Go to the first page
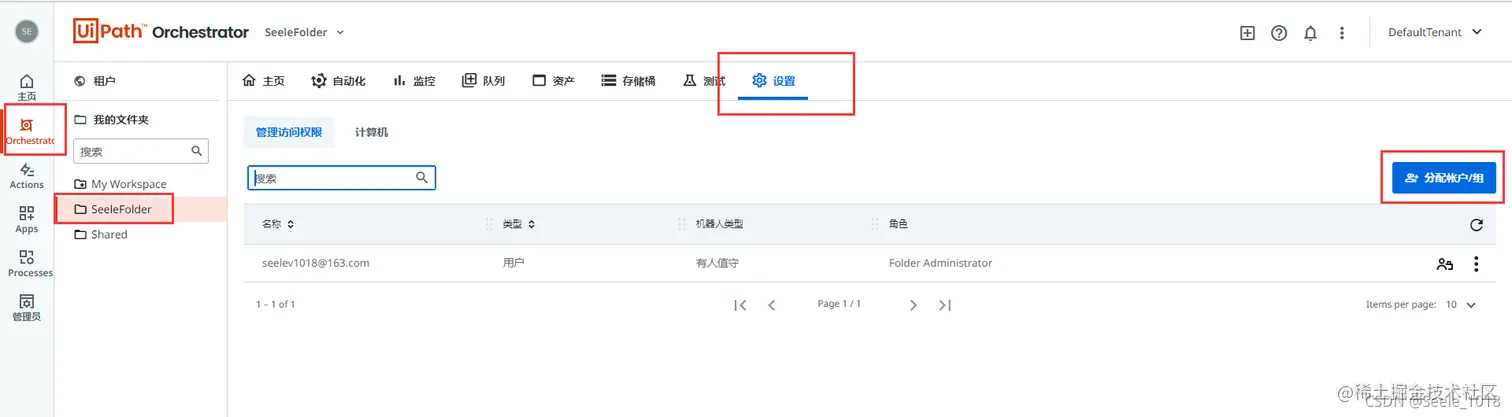 pyautogui.click(x=740, y=305)
